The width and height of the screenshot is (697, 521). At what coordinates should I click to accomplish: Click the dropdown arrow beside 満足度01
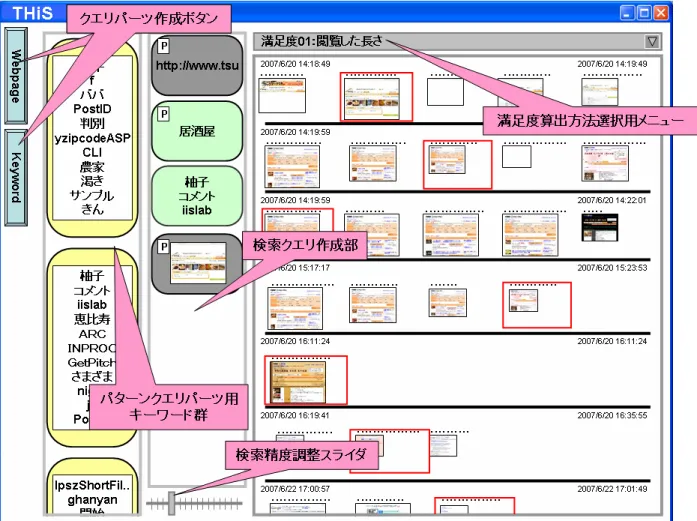(652, 42)
